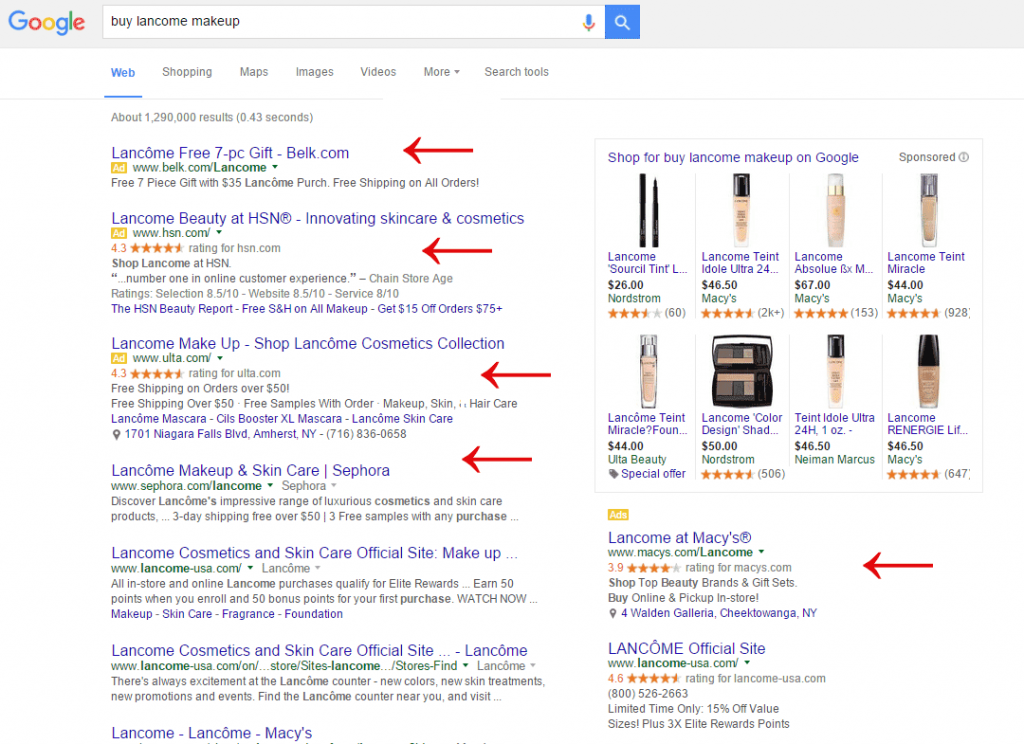Image resolution: width=1024 pixels, height=744 pixels.
Task: Click Lancôme Mascara sitelink
Action: (x=159, y=419)
